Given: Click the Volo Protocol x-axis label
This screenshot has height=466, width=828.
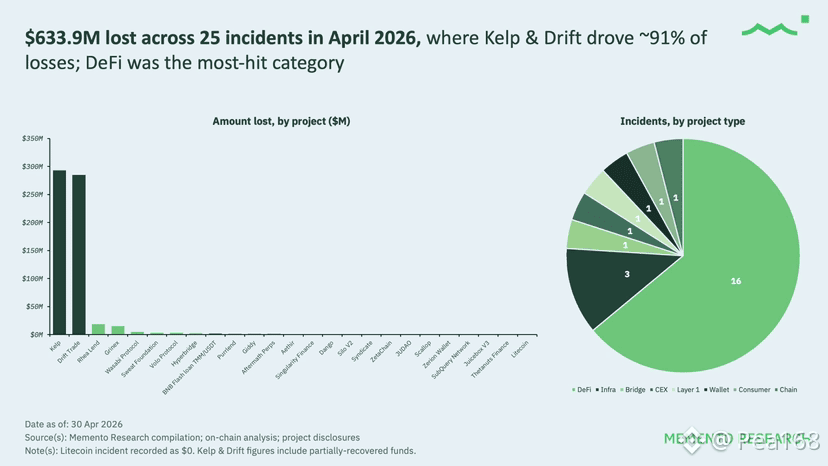Looking at the screenshot, I should pyautogui.click(x=164, y=355).
